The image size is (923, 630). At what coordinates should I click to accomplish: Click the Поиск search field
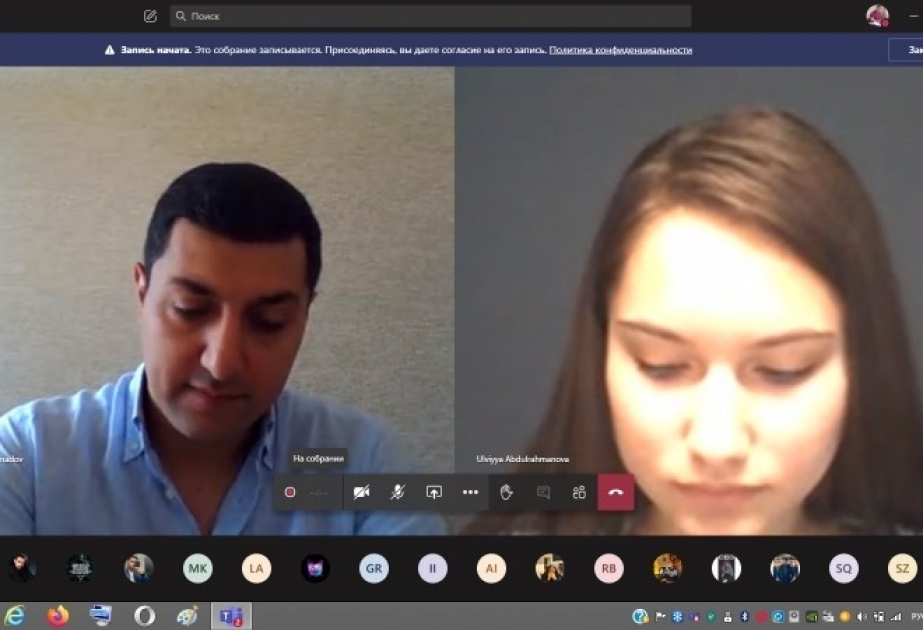point(430,16)
